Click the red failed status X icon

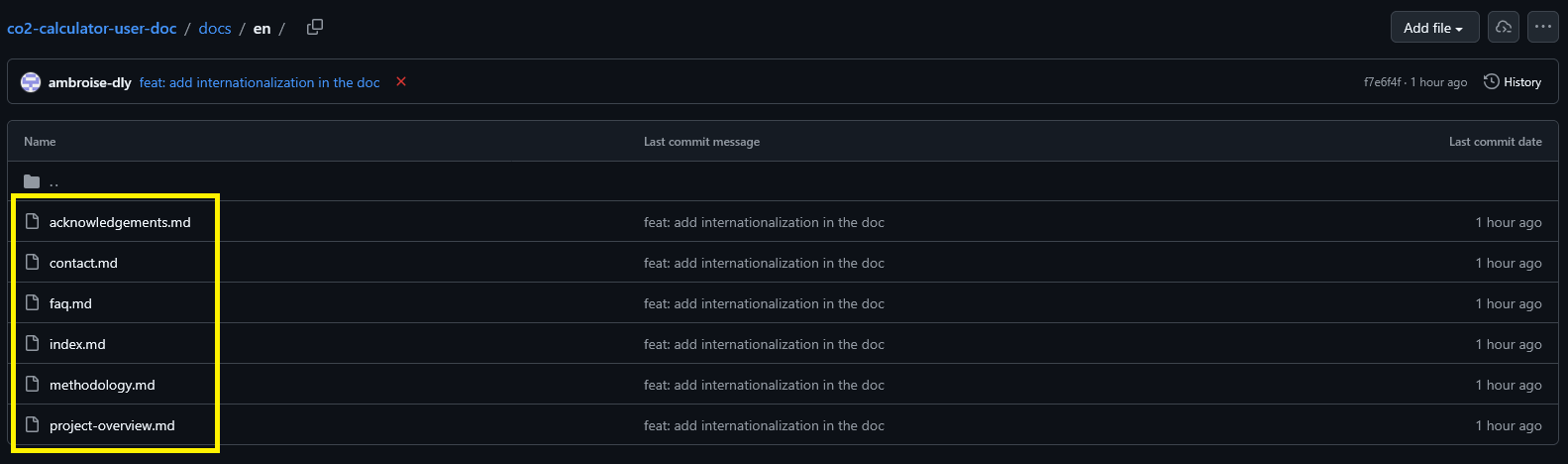[401, 82]
